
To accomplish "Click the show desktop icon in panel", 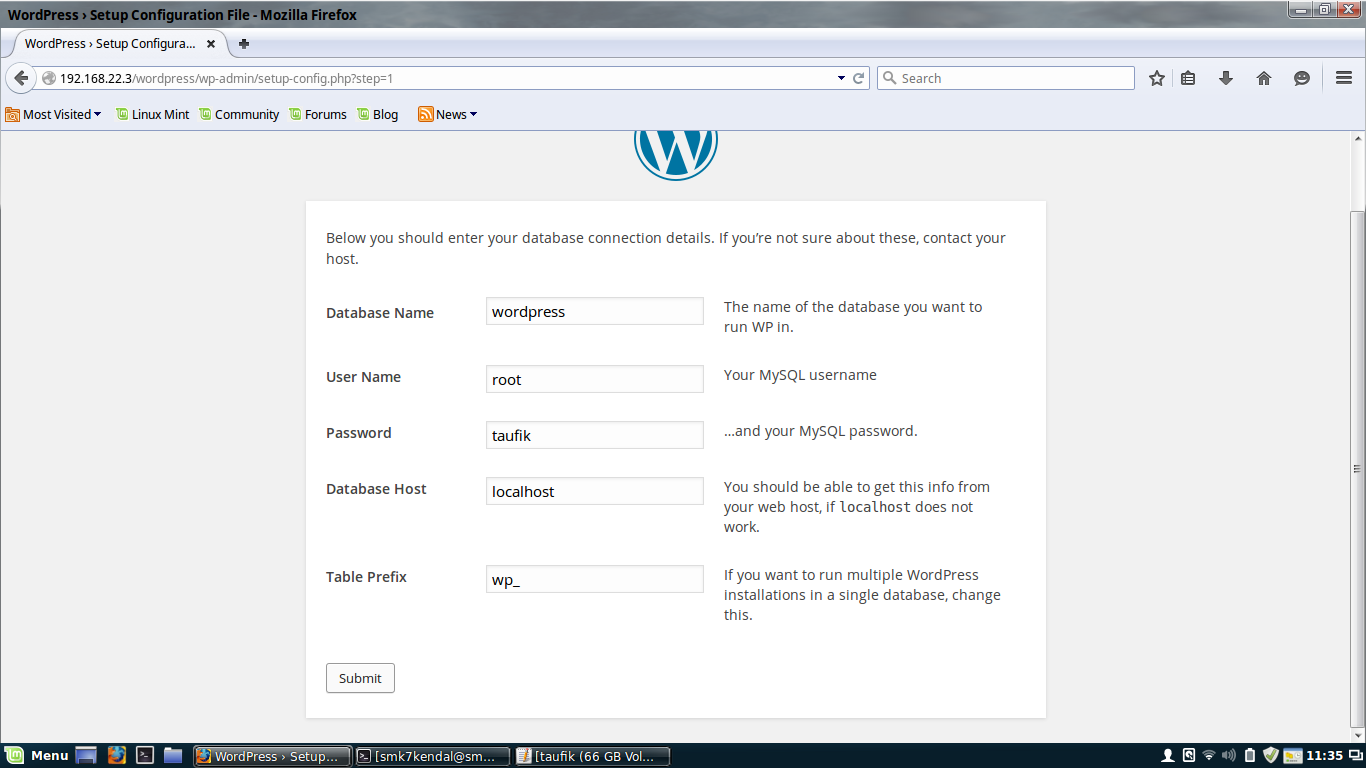I will pyautogui.click(x=86, y=755).
